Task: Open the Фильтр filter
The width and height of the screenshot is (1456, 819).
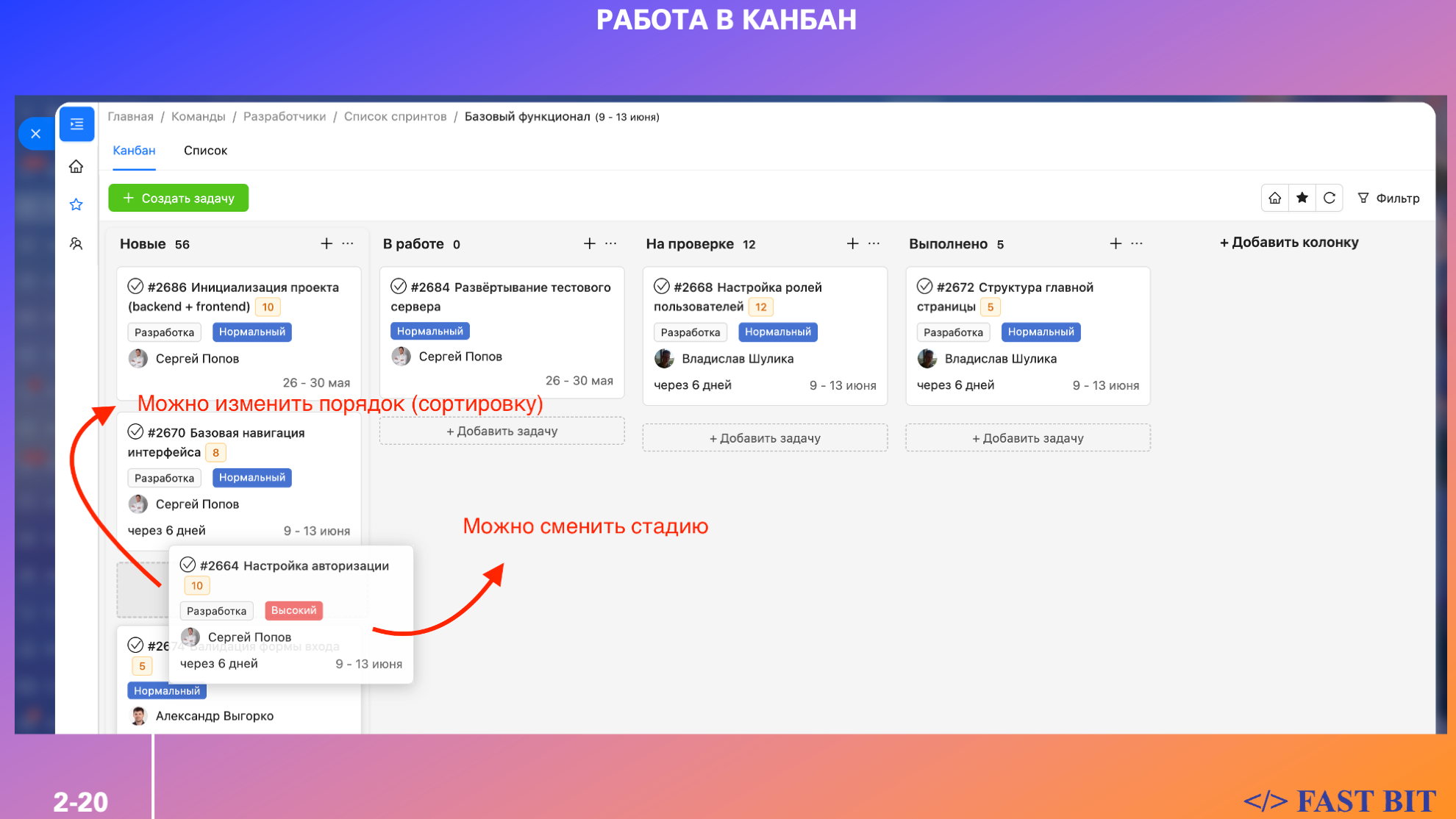Action: point(1388,198)
